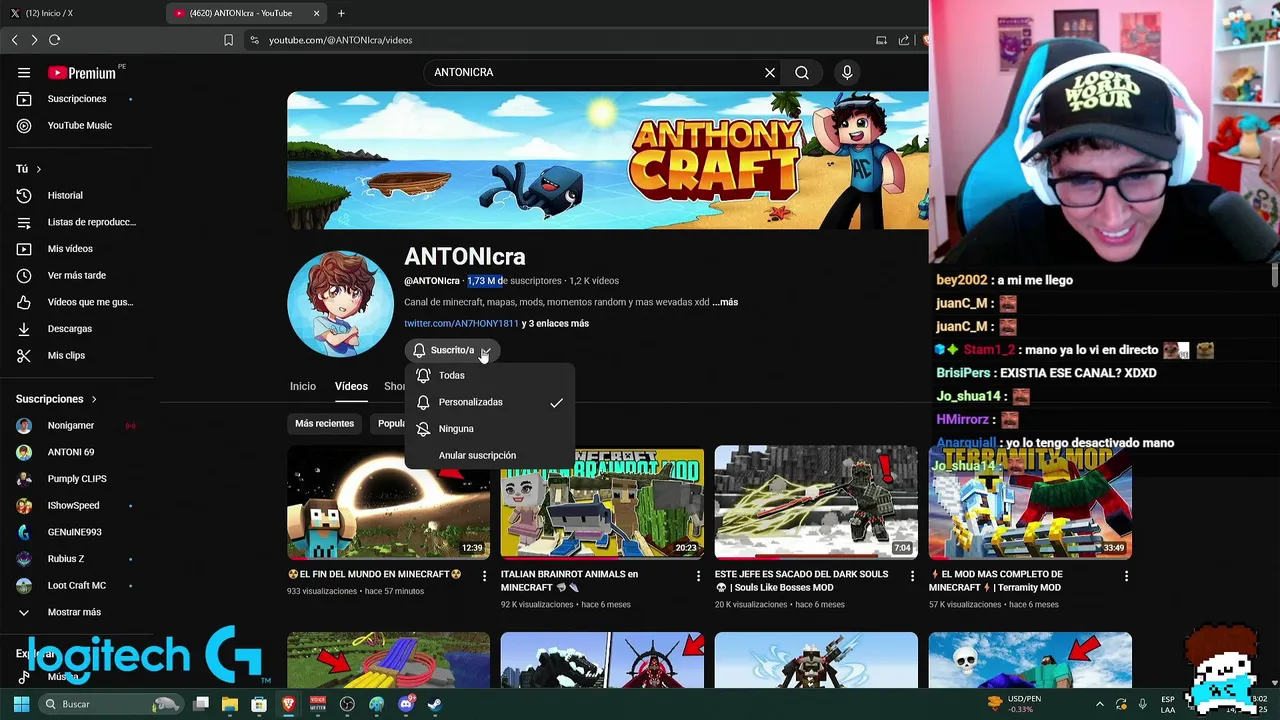
Task: Play ITALIAN BRAINROT ANIMALS video thumbnail
Action: (x=602, y=503)
